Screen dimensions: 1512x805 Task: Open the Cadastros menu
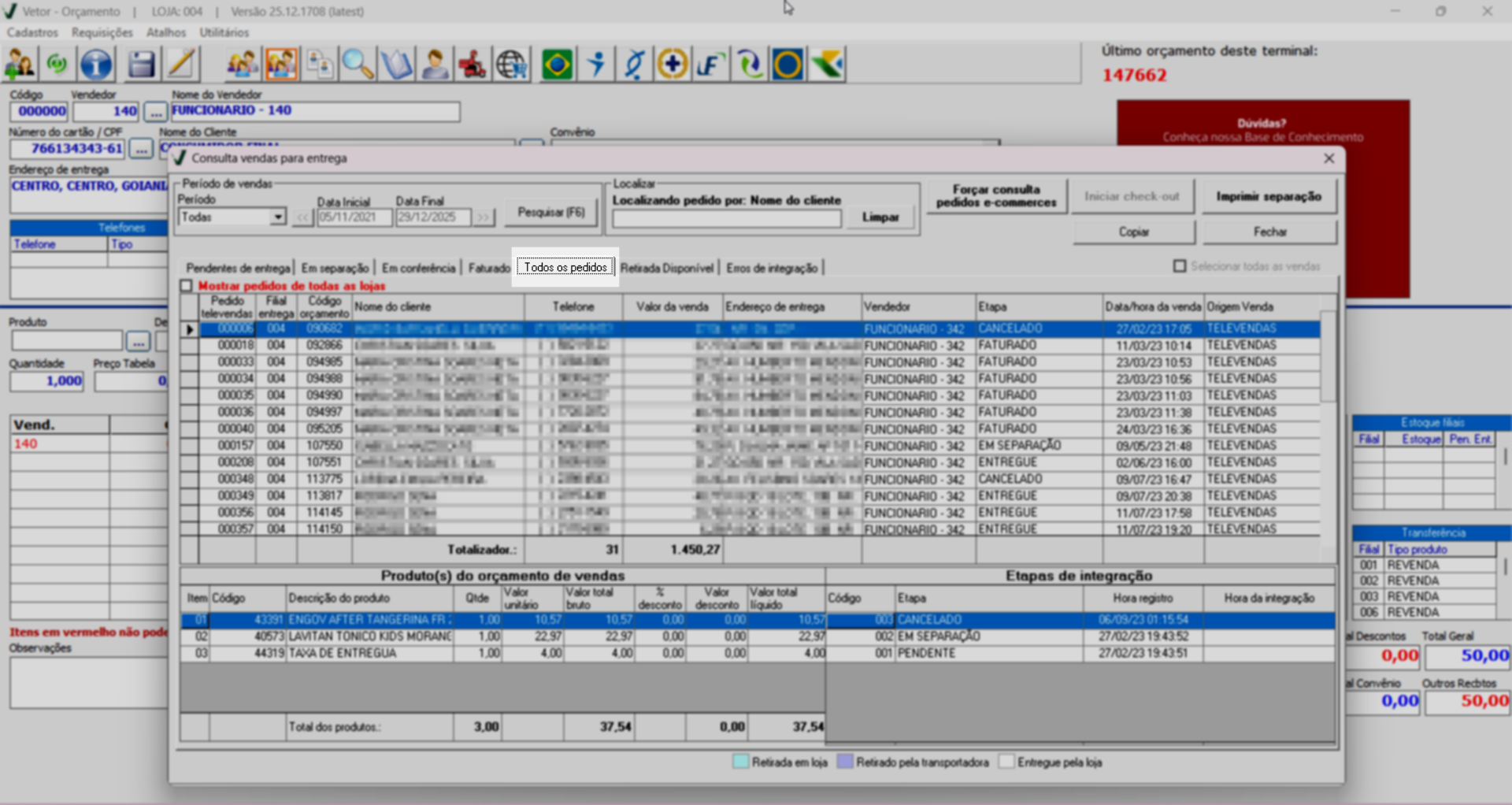[x=32, y=32]
